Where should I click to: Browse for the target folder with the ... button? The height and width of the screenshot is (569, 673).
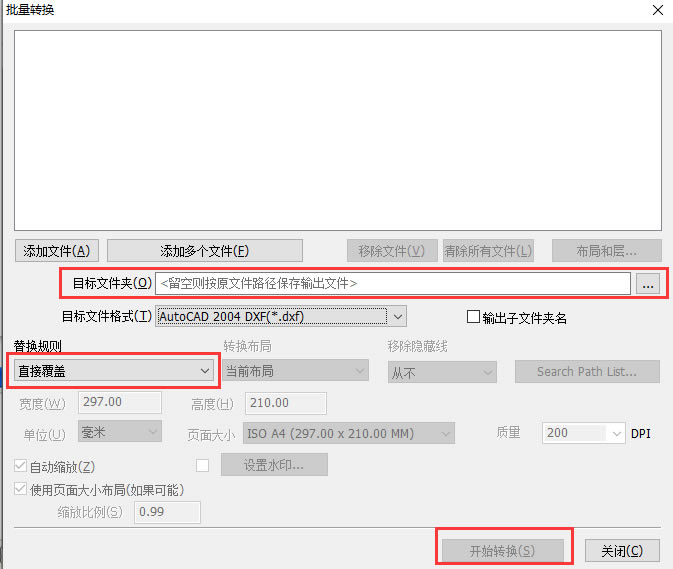click(648, 284)
